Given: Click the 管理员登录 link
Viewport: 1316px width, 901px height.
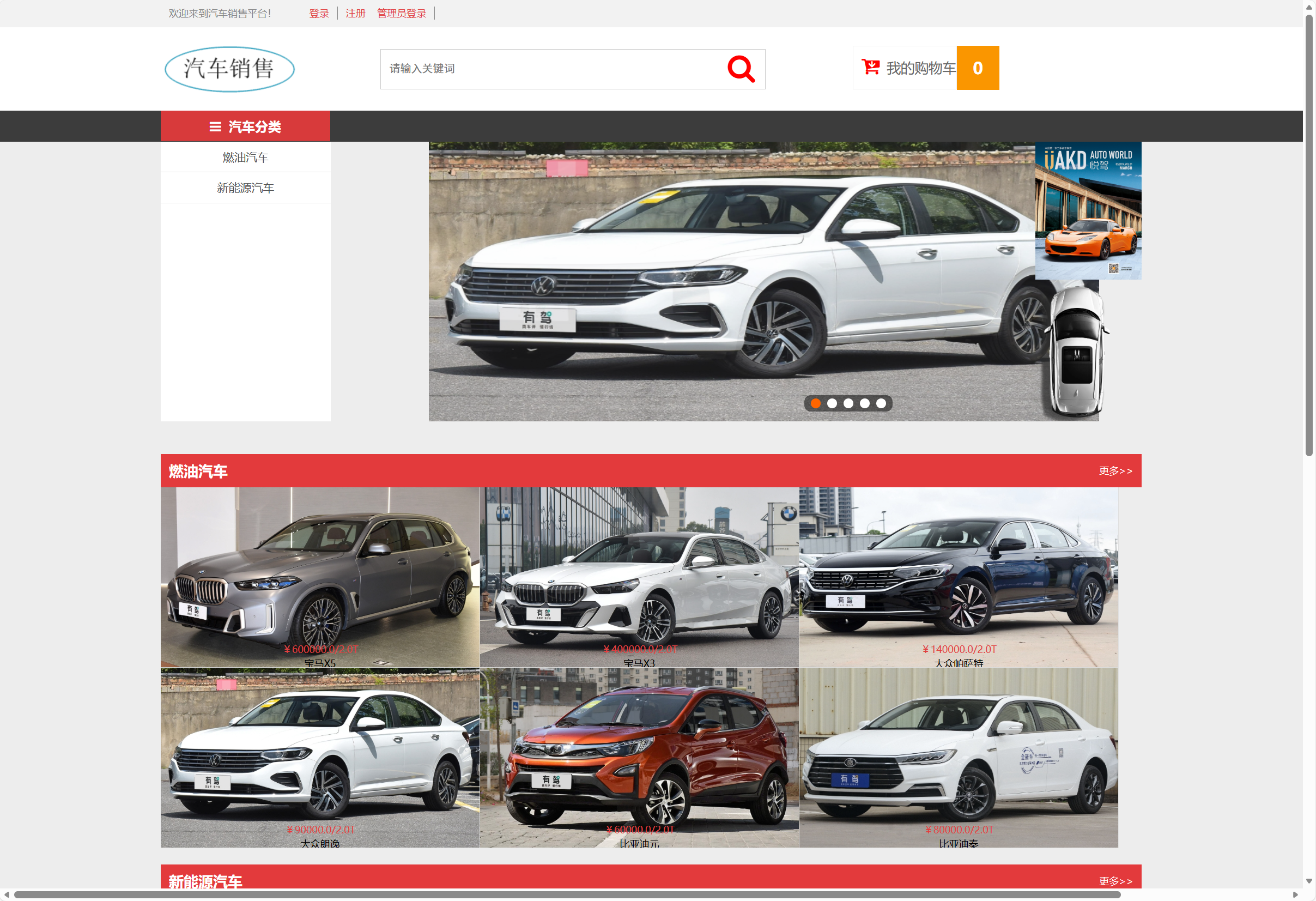Looking at the screenshot, I should (x=402, y=13).
